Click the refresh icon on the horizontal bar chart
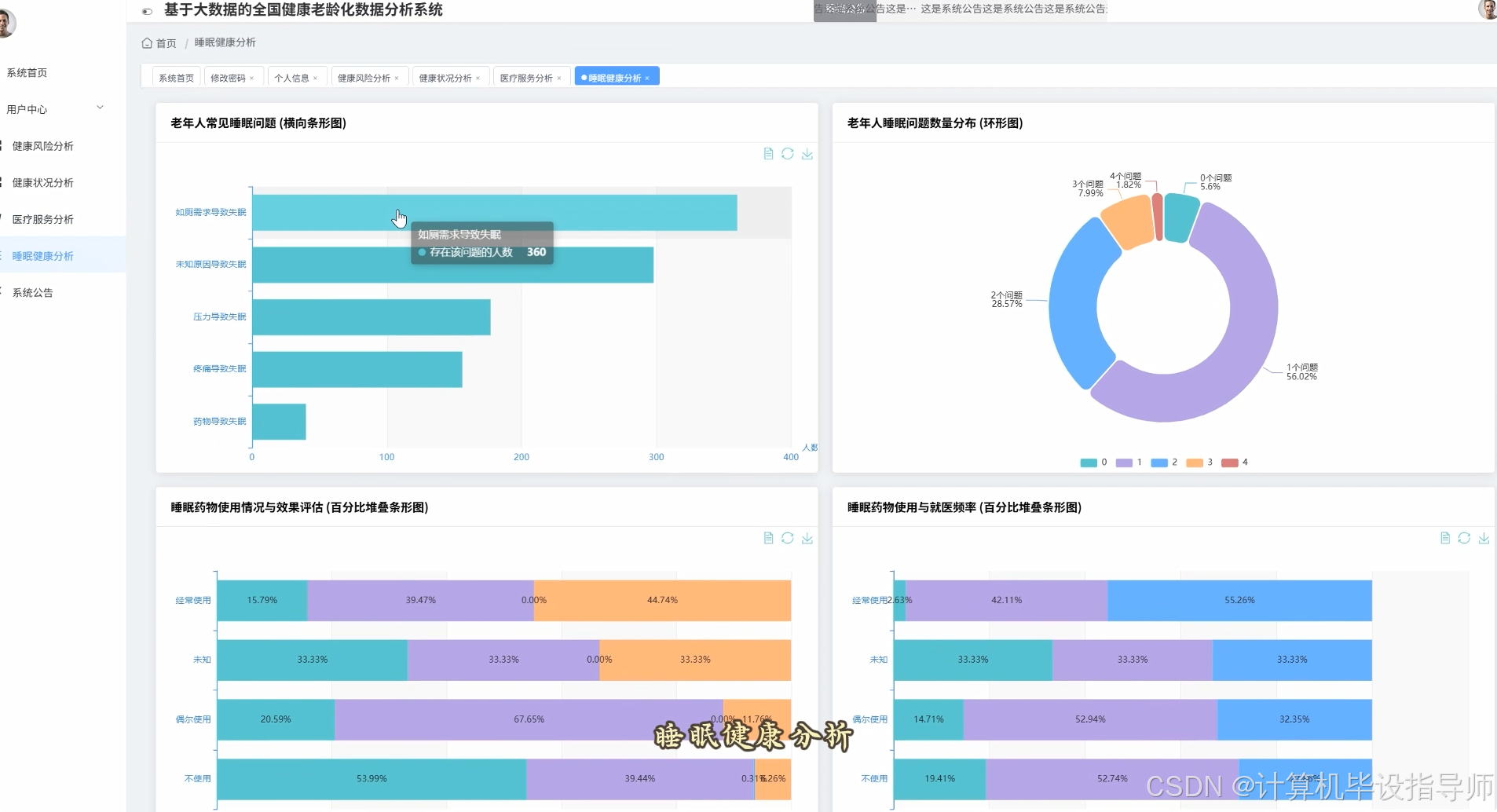 (x=787, y=154)
